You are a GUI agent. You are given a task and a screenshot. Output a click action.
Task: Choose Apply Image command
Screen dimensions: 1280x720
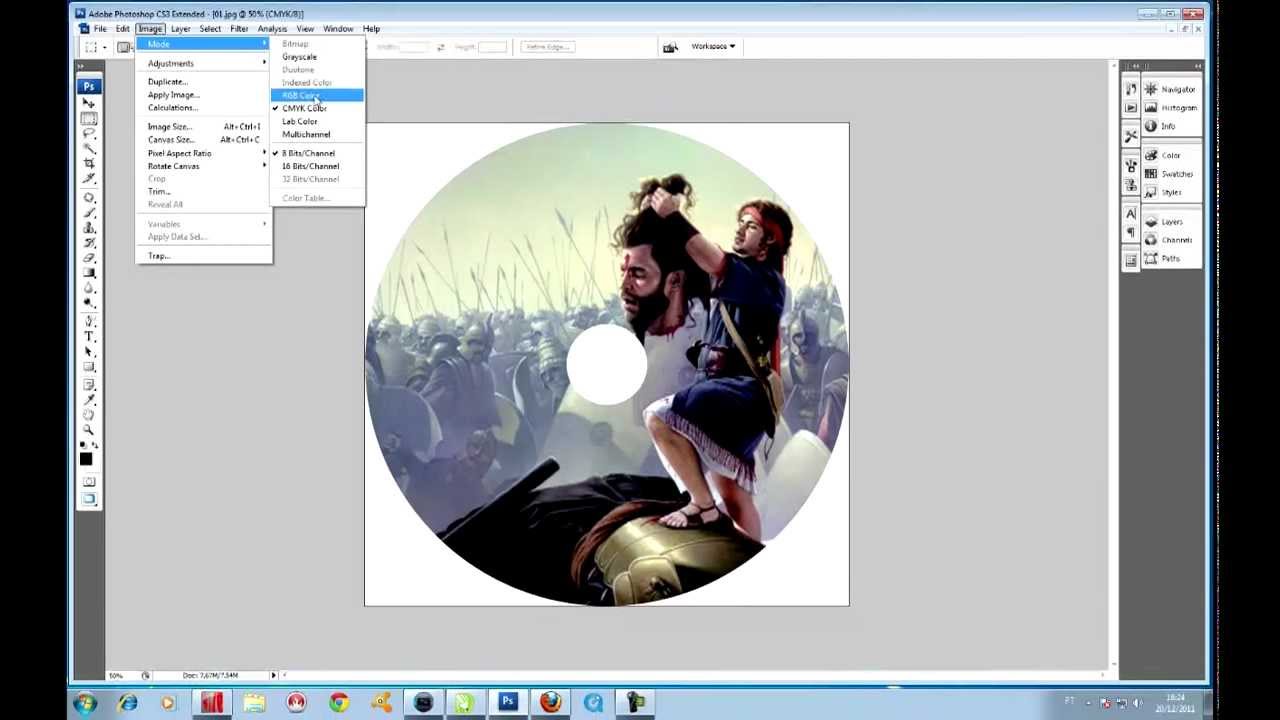tap(203, 95)
